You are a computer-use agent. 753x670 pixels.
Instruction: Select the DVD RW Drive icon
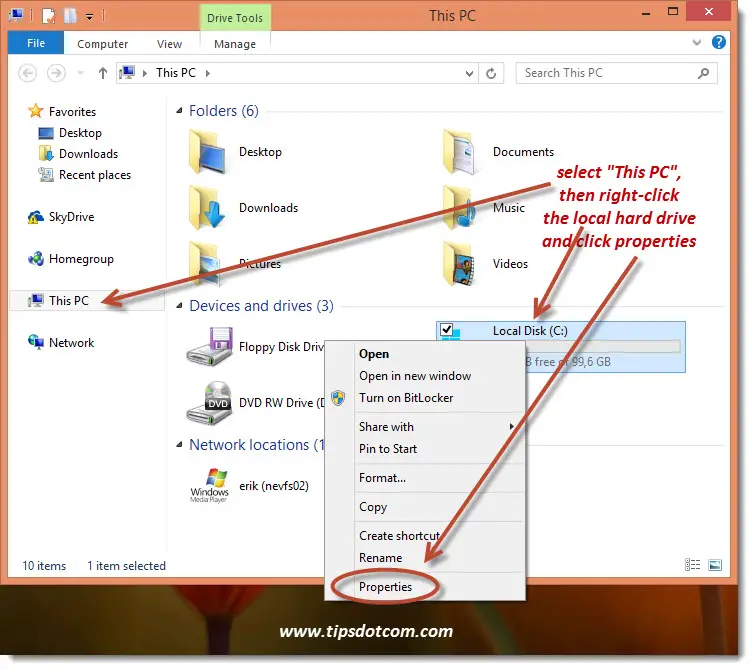click(210, 403)
